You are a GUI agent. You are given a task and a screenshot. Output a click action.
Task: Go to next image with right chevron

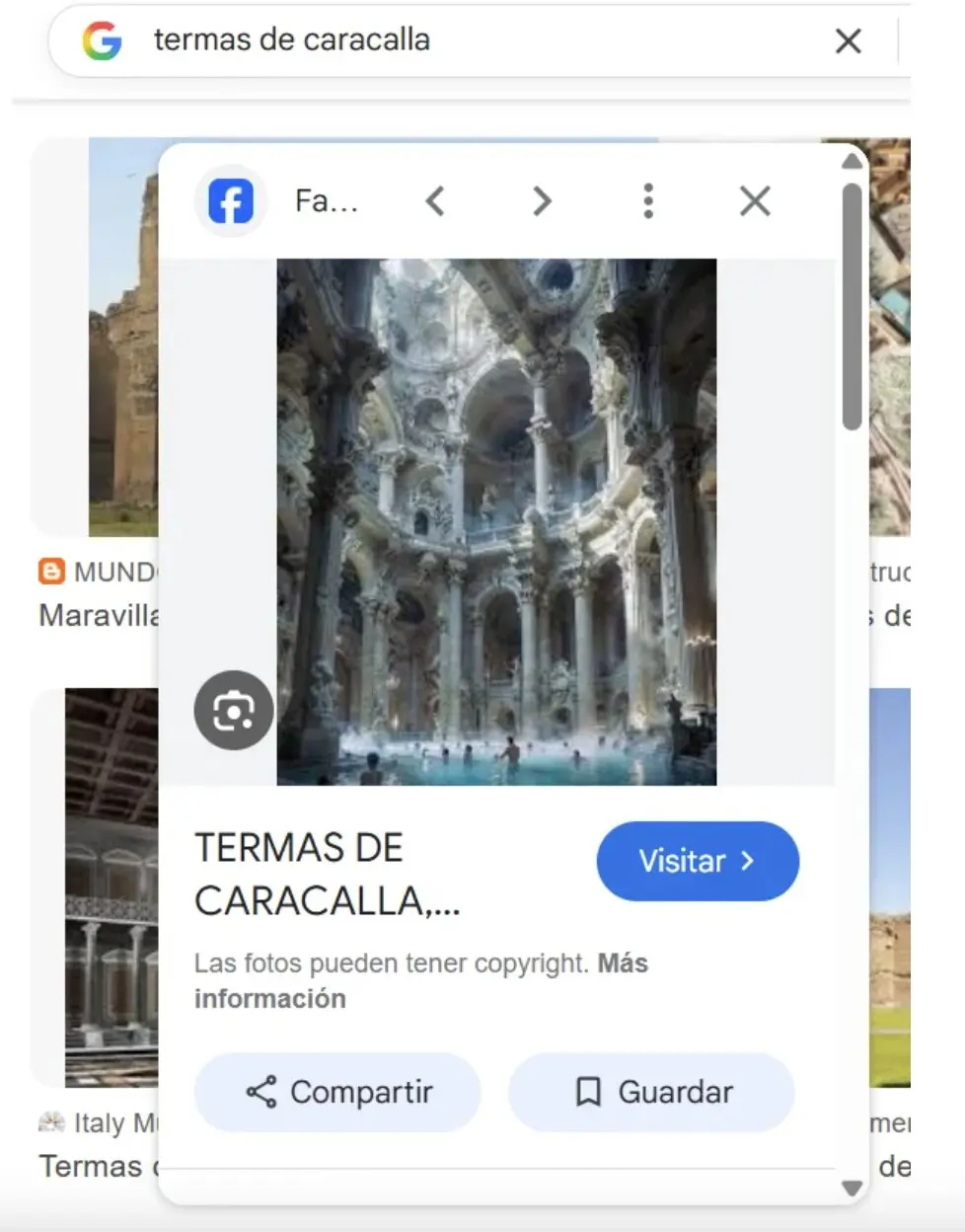pos(542,201)
